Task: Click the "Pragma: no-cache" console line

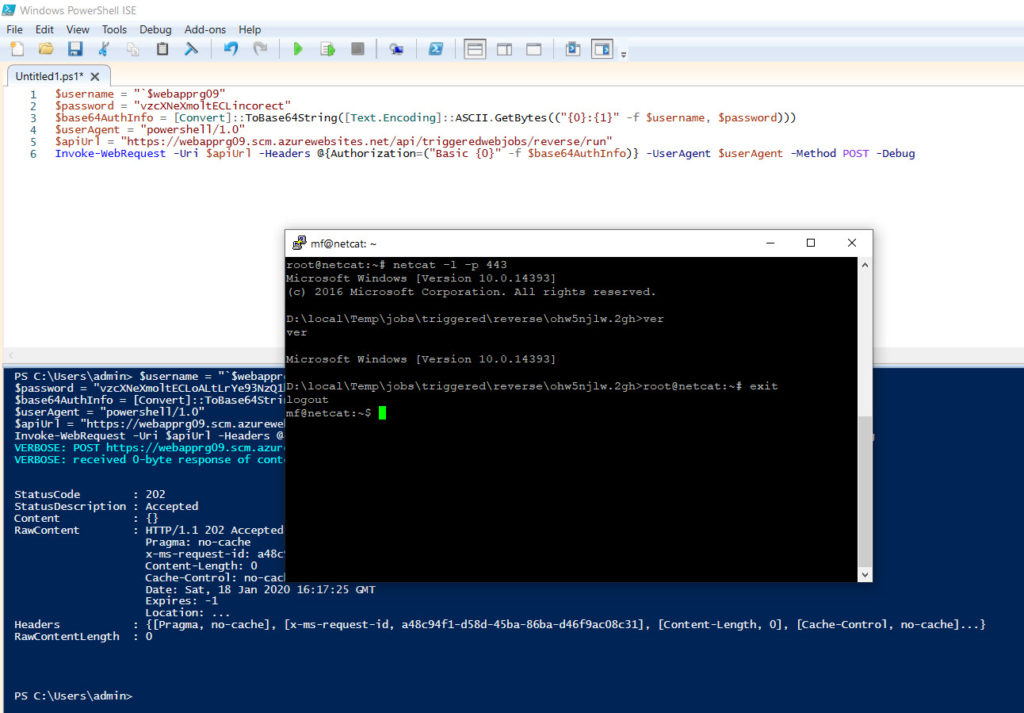Action: (x=198, y=542)
